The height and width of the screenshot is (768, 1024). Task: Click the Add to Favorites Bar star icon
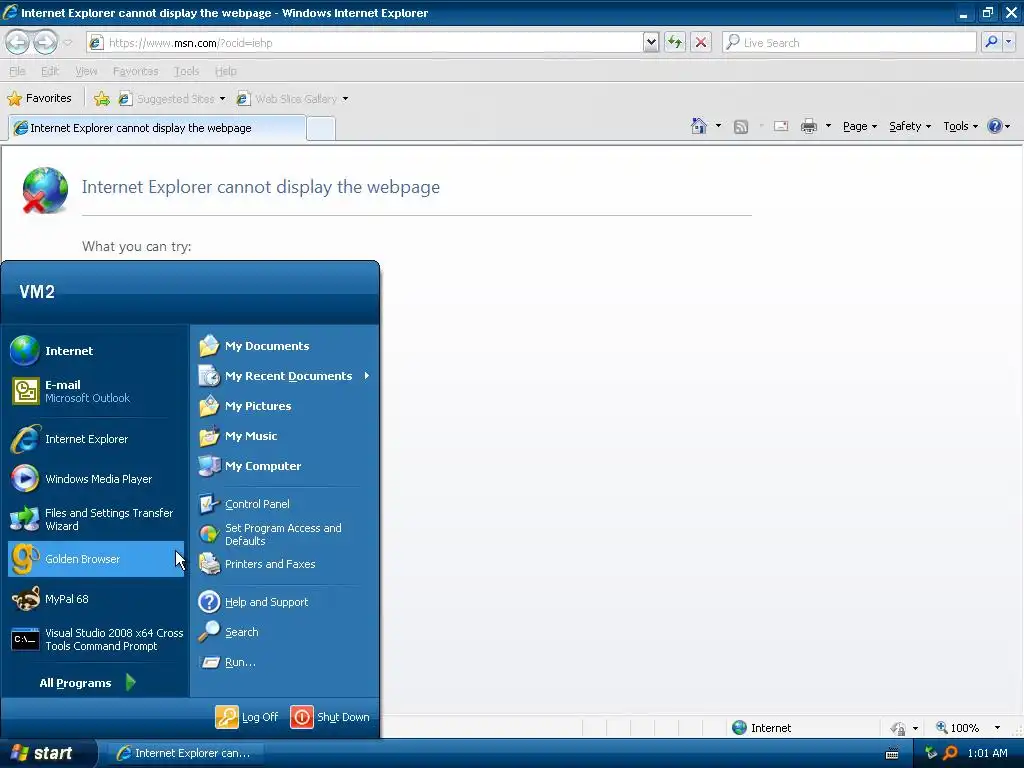click(x=101, y=99)
